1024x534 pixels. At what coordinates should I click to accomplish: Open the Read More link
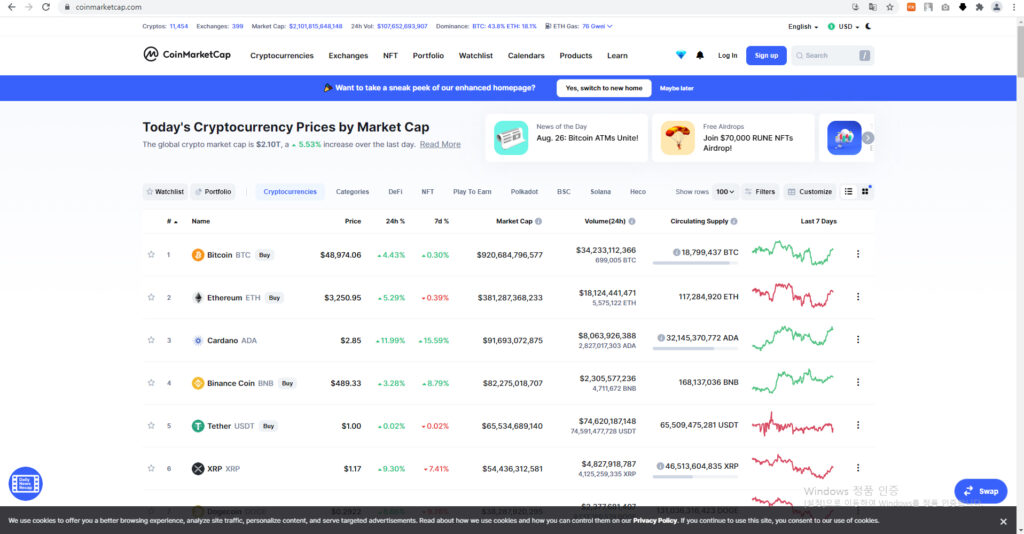pyautogui.click(x=440, y=144)
